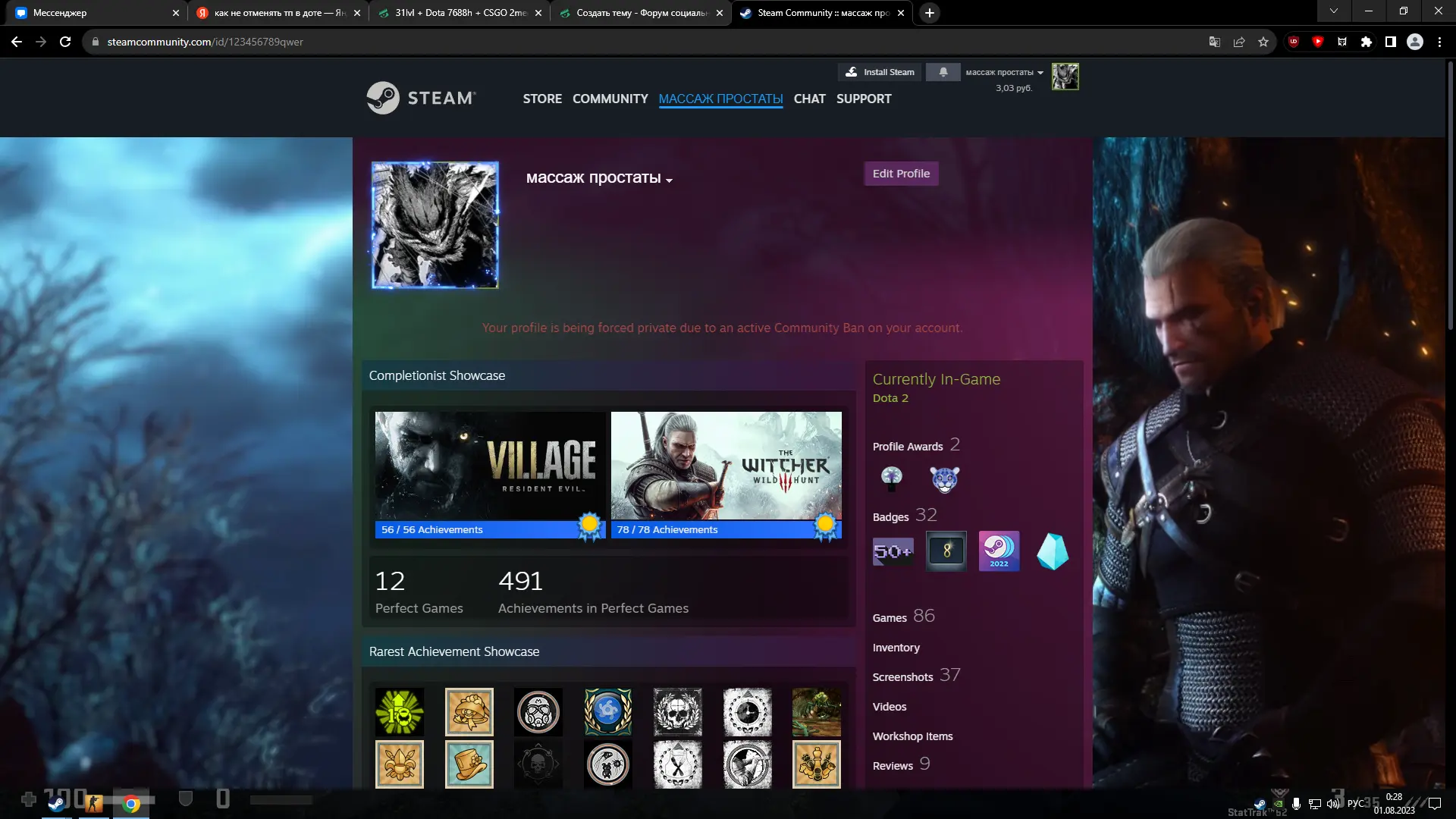The height and width of the screenshot is (819, 1456).
Task: Open Chrome three-dot menu
Action: pos(1439,42)
